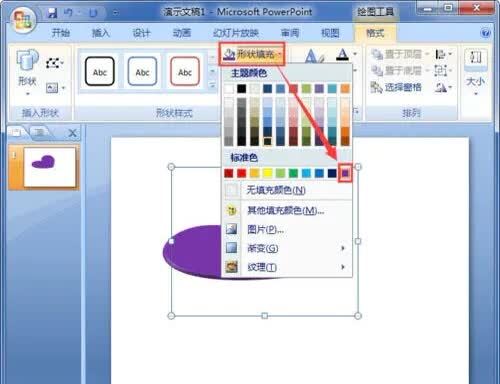Open More Fill Colors (其他填充颜色)
This screenshot has height=384, width=500.
point(286,211)
